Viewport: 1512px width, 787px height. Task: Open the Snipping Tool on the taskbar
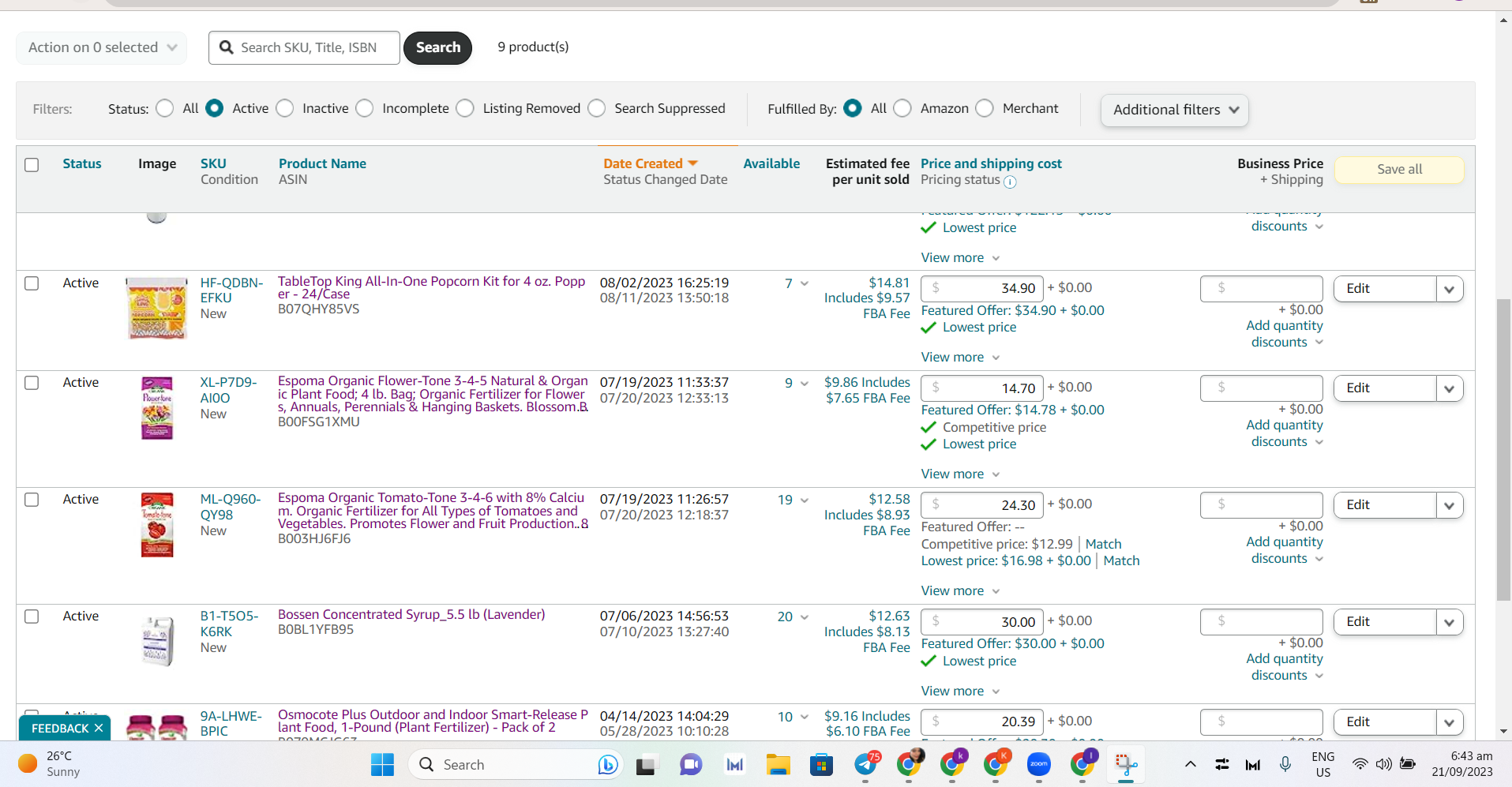[x=1126, y=764]
